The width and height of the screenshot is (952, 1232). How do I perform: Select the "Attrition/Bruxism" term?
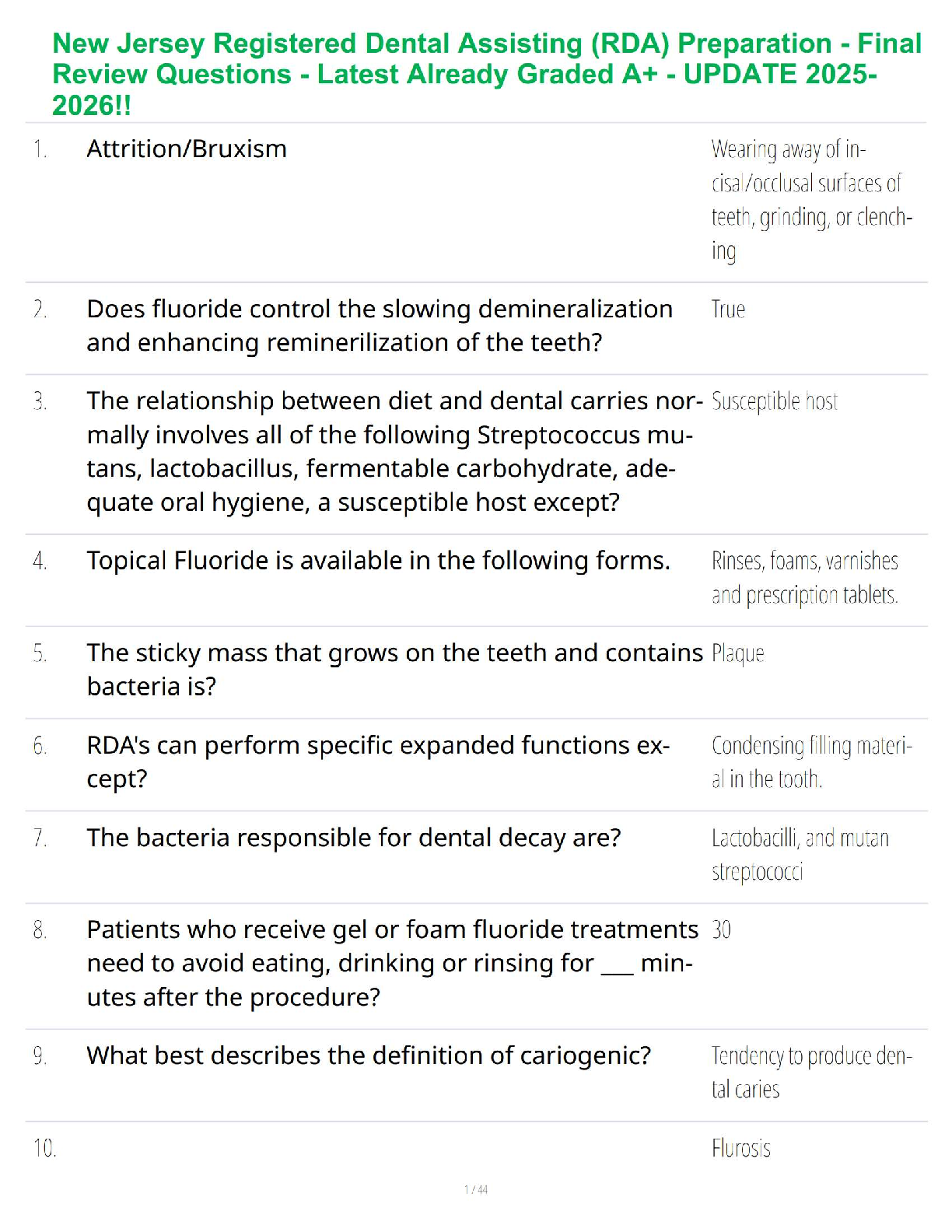pyautogui.click(x=187, y=149)
